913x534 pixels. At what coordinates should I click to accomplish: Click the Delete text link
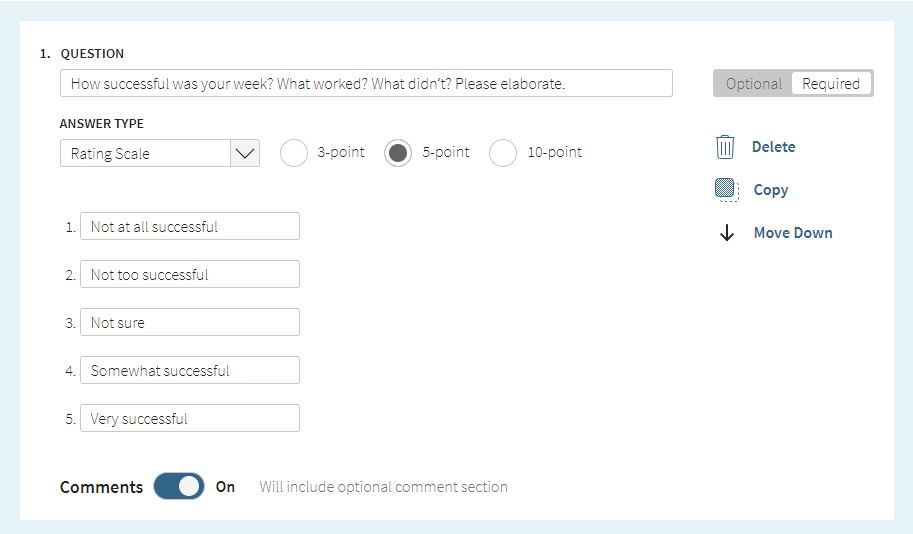click(773, 147)
